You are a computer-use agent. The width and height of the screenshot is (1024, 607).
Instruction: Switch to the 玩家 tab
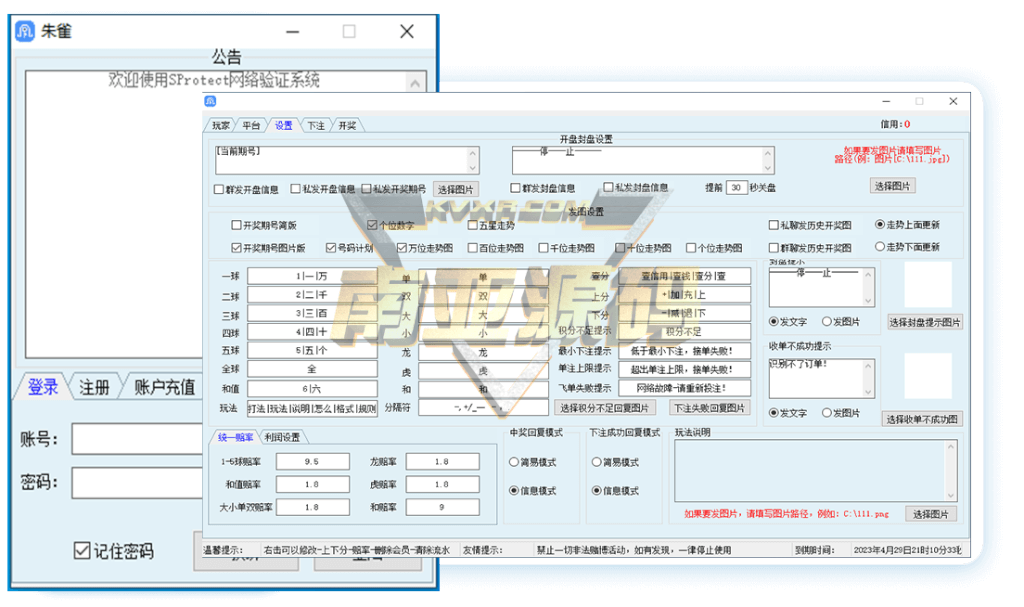click(221, 125)
